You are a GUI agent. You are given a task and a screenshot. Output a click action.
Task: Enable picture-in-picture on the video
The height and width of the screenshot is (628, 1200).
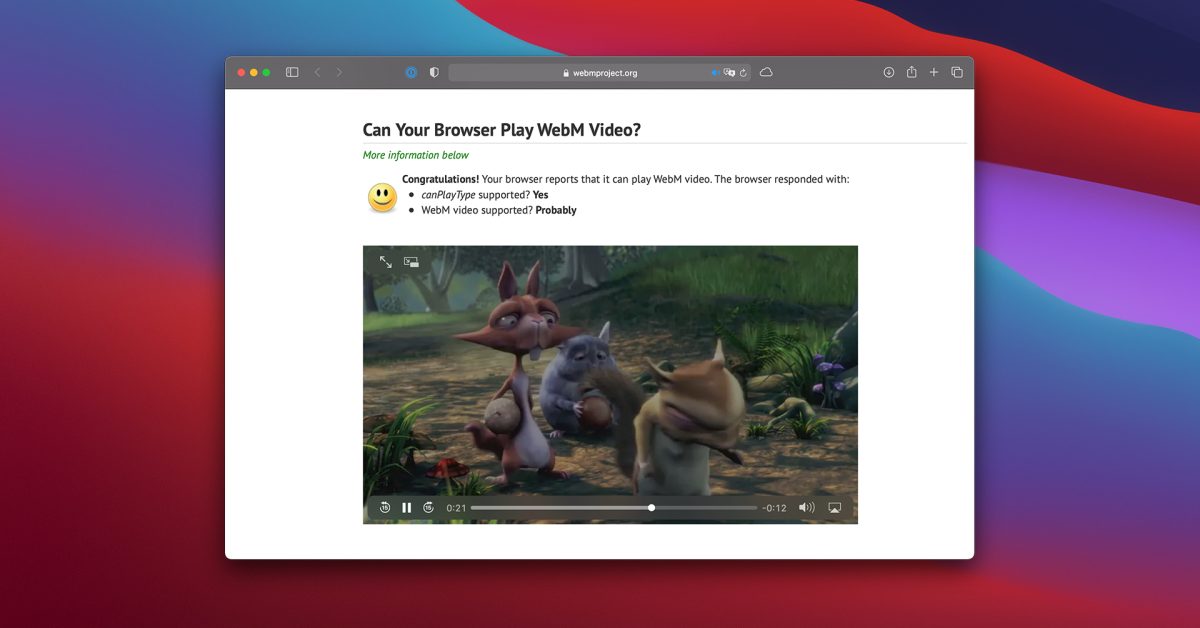[x=411, y=262]
